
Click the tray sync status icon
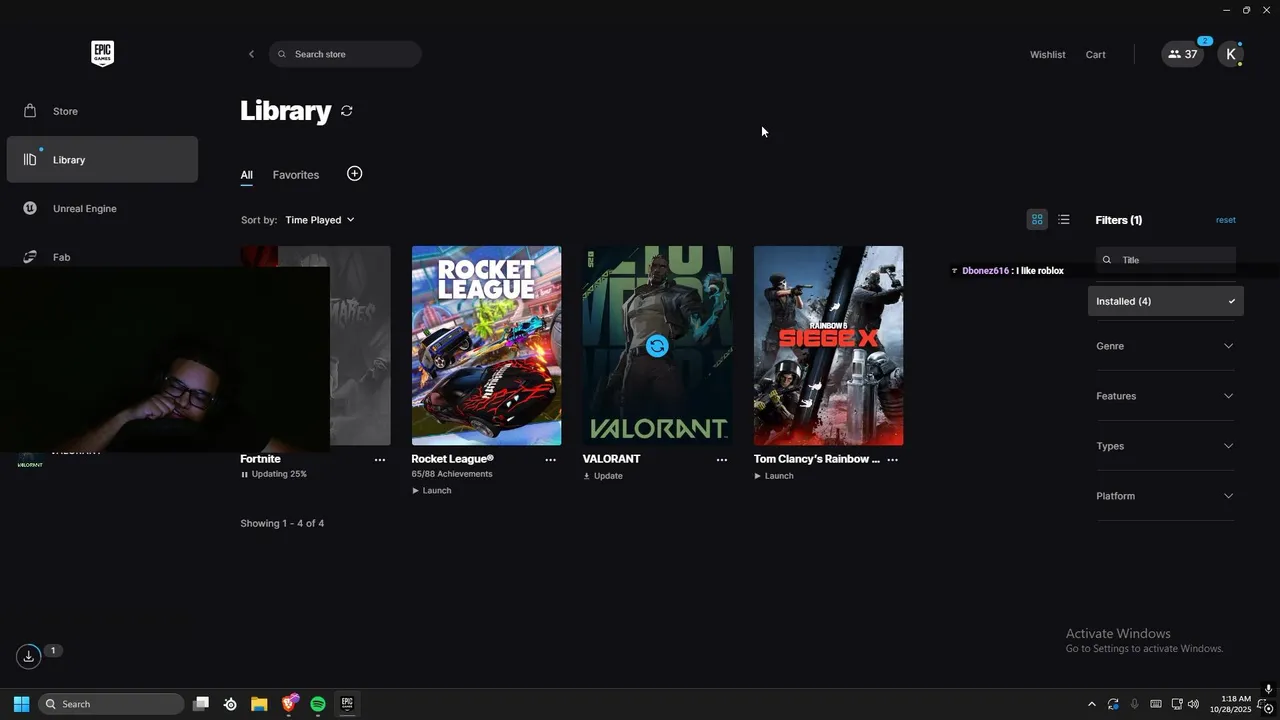tap(1113, 704)
